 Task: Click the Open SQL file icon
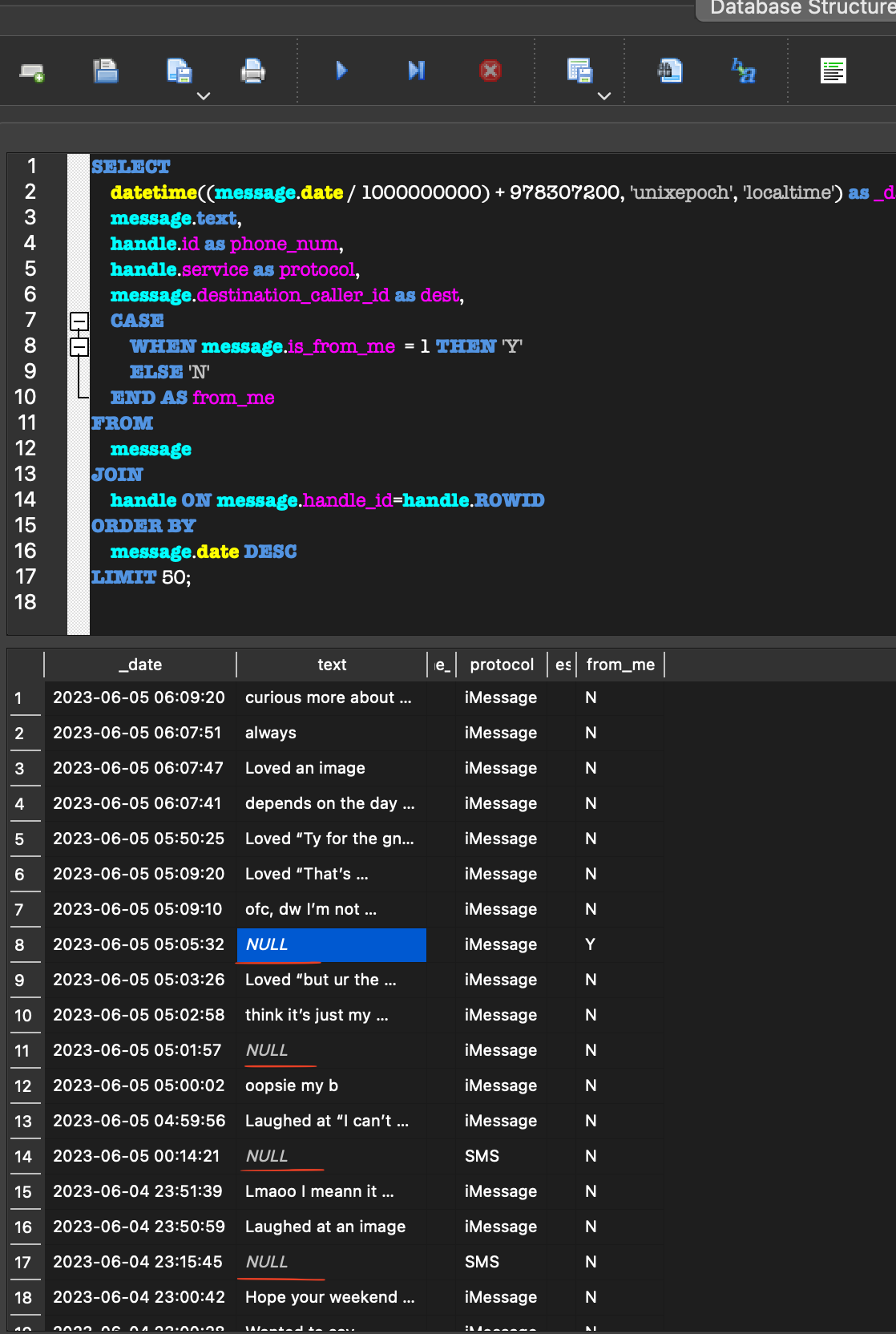click(106, 71)
